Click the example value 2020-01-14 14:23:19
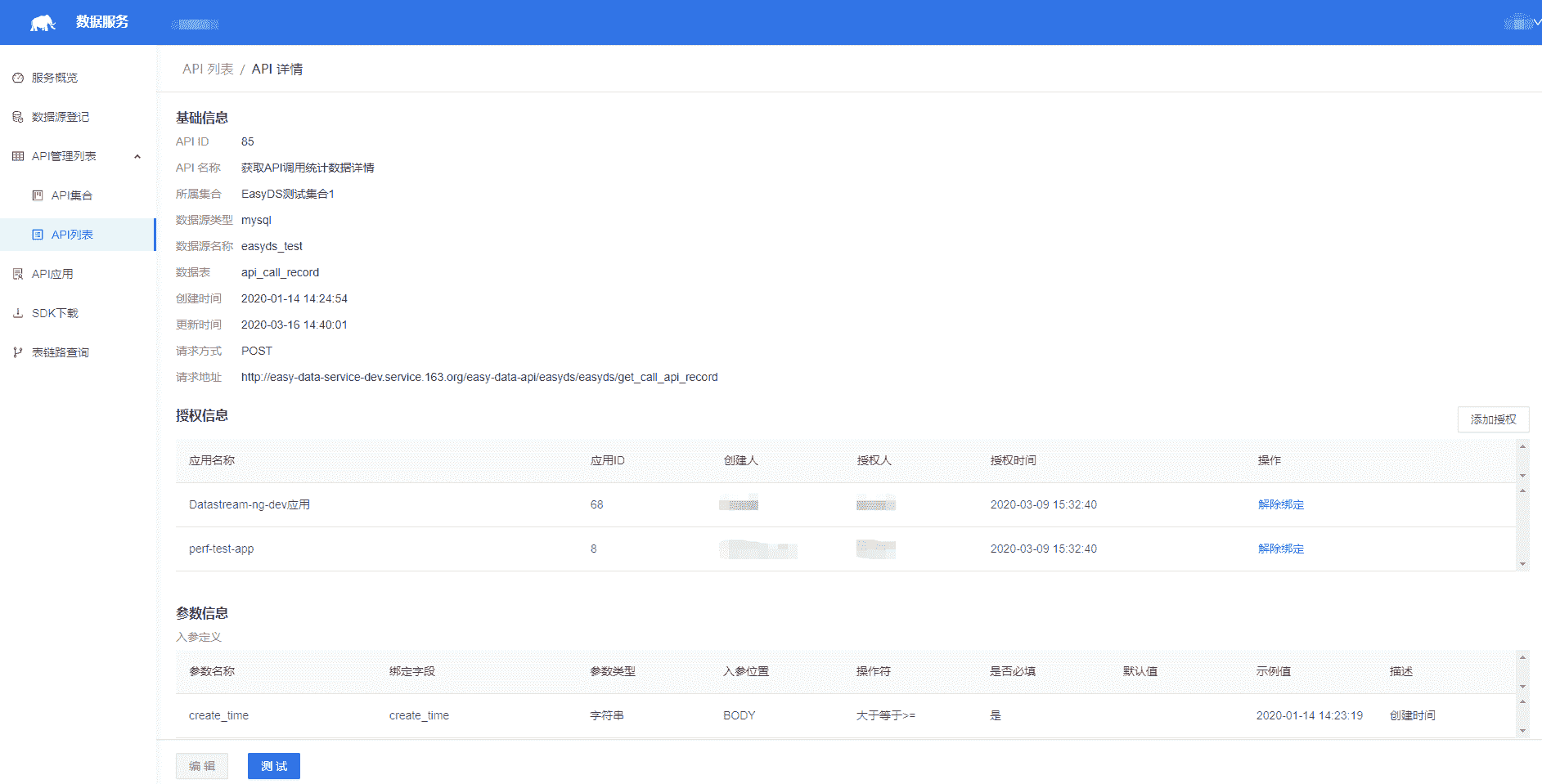 1310,715
